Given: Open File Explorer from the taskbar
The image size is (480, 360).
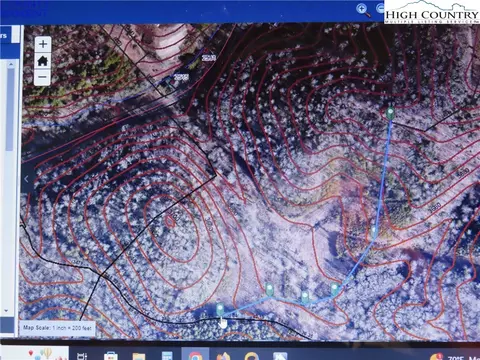Looking at the screenshot, I should pyautogui.click(x=138, y=356).
